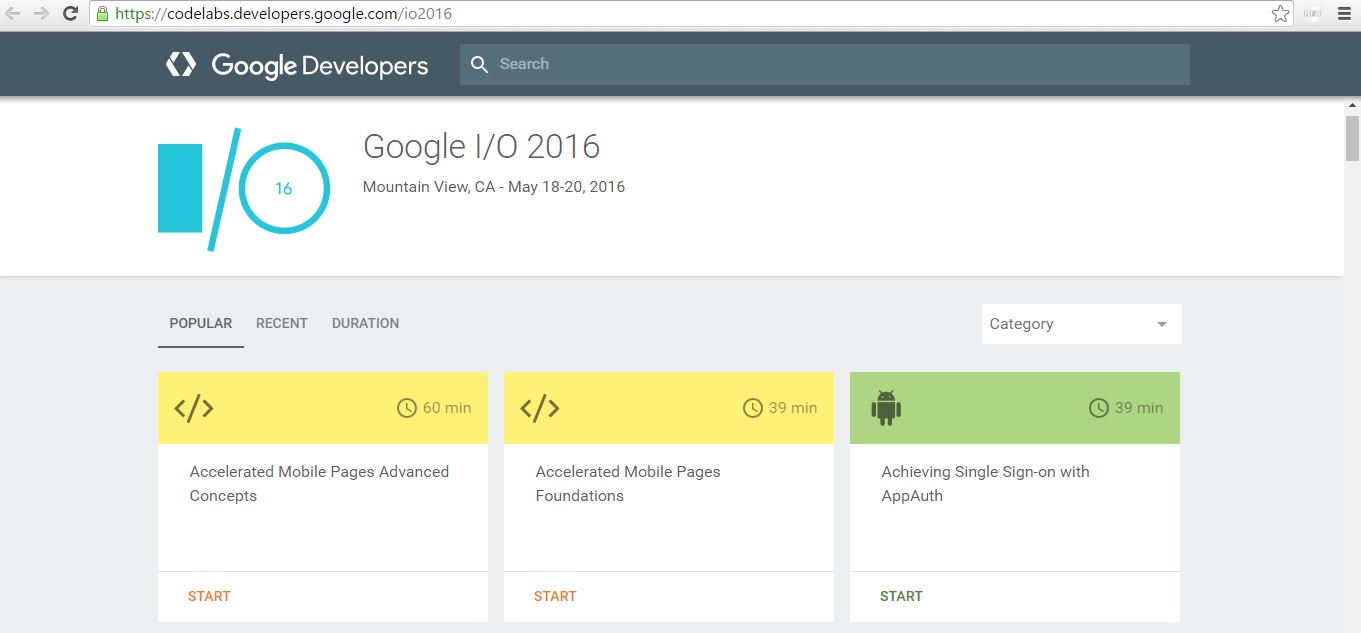Start the Accelerated Mobile Pages Advanced Concepts codelab

pyautogui.click(x=209, y=596)
